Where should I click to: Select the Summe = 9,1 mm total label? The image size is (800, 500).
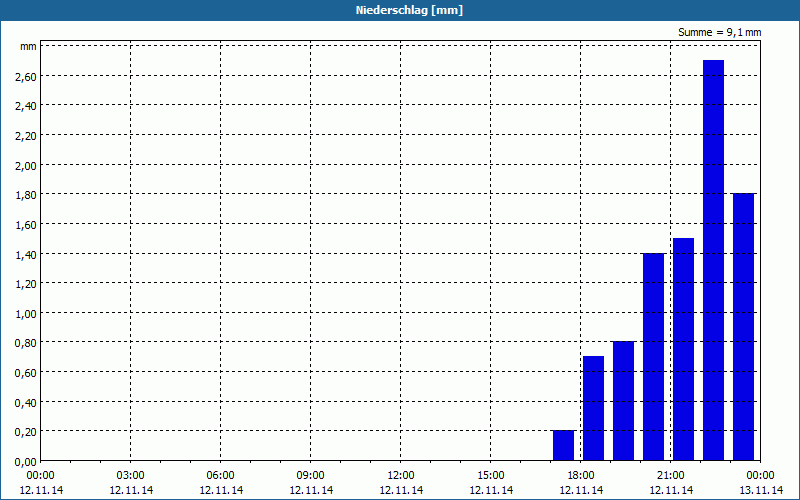(719, 32)
